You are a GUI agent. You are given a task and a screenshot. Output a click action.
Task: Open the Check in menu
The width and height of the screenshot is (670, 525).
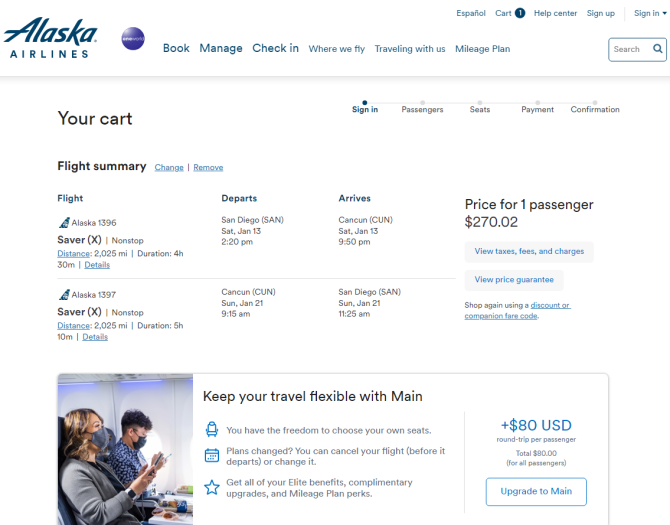tap(276, 48)
